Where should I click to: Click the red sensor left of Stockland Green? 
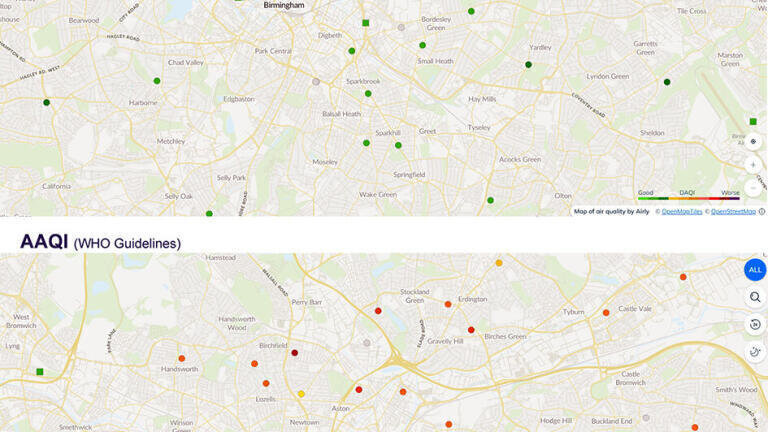click(x=378, y=311)
